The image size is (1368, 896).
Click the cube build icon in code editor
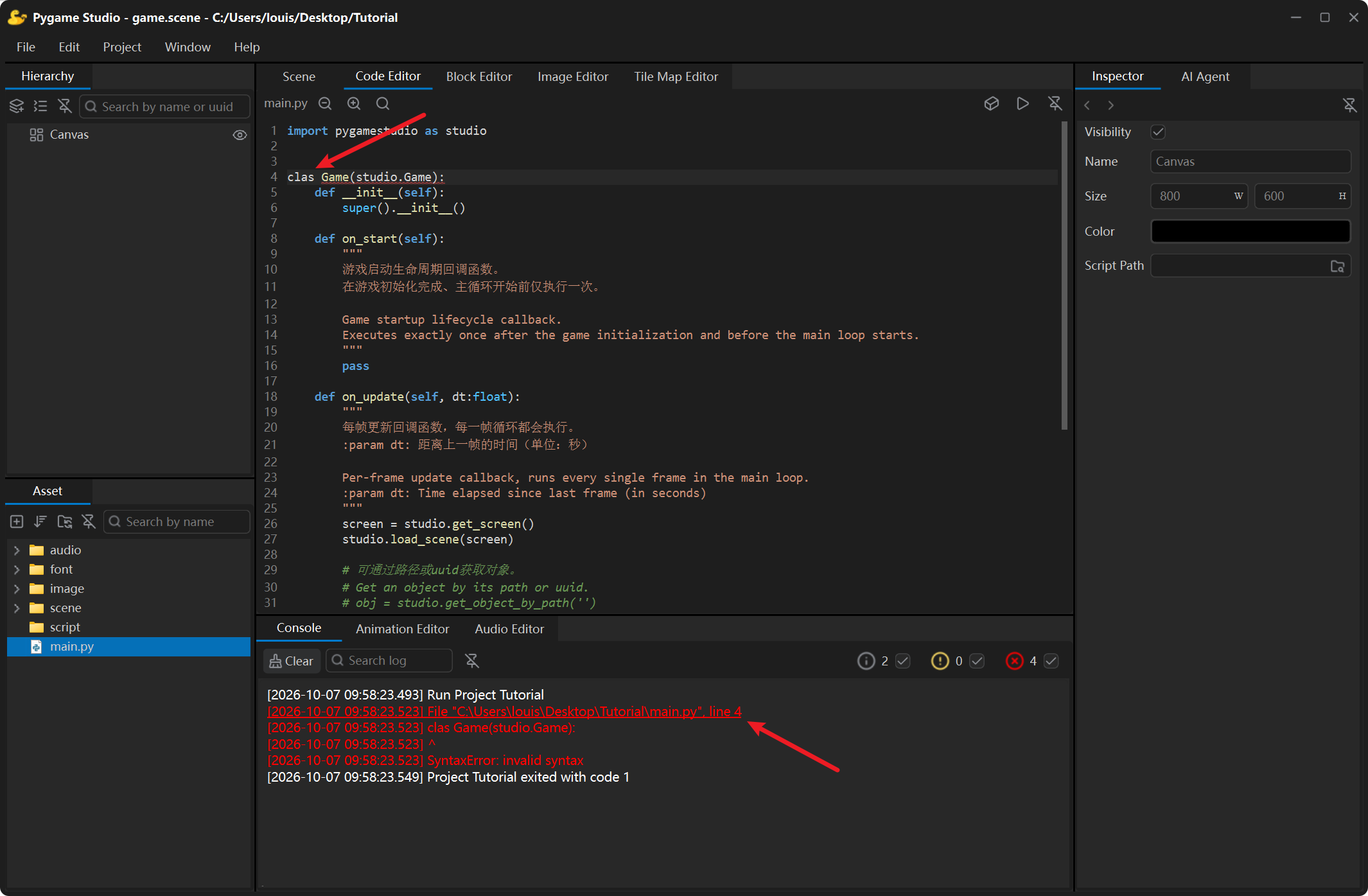pos(992,103)
